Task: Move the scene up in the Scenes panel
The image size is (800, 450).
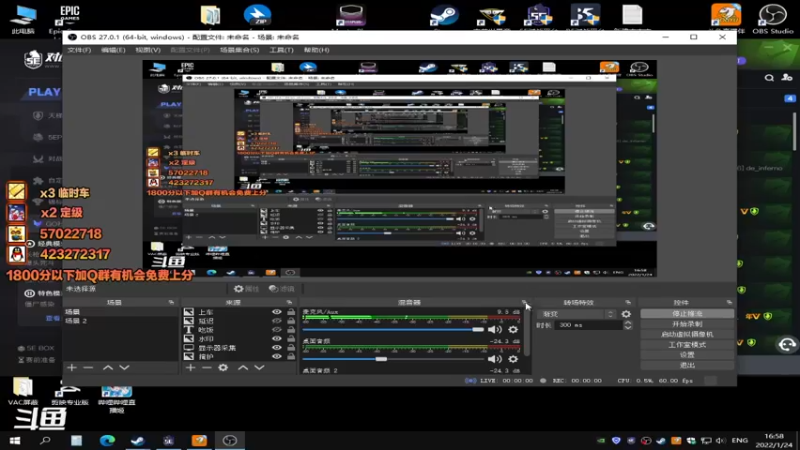Action: click(x=108, y=367)
